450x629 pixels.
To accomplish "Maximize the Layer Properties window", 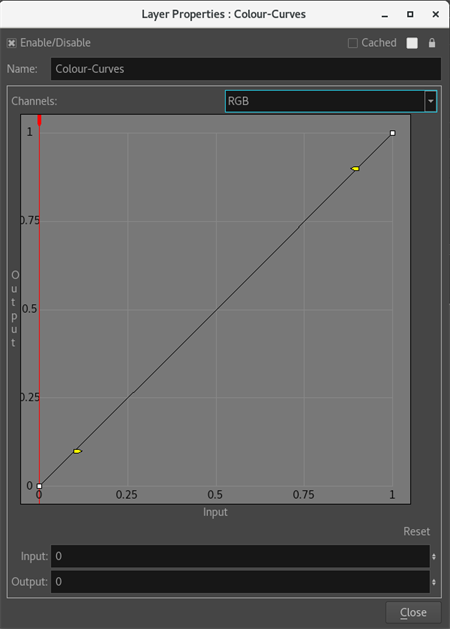I will 410,14.
